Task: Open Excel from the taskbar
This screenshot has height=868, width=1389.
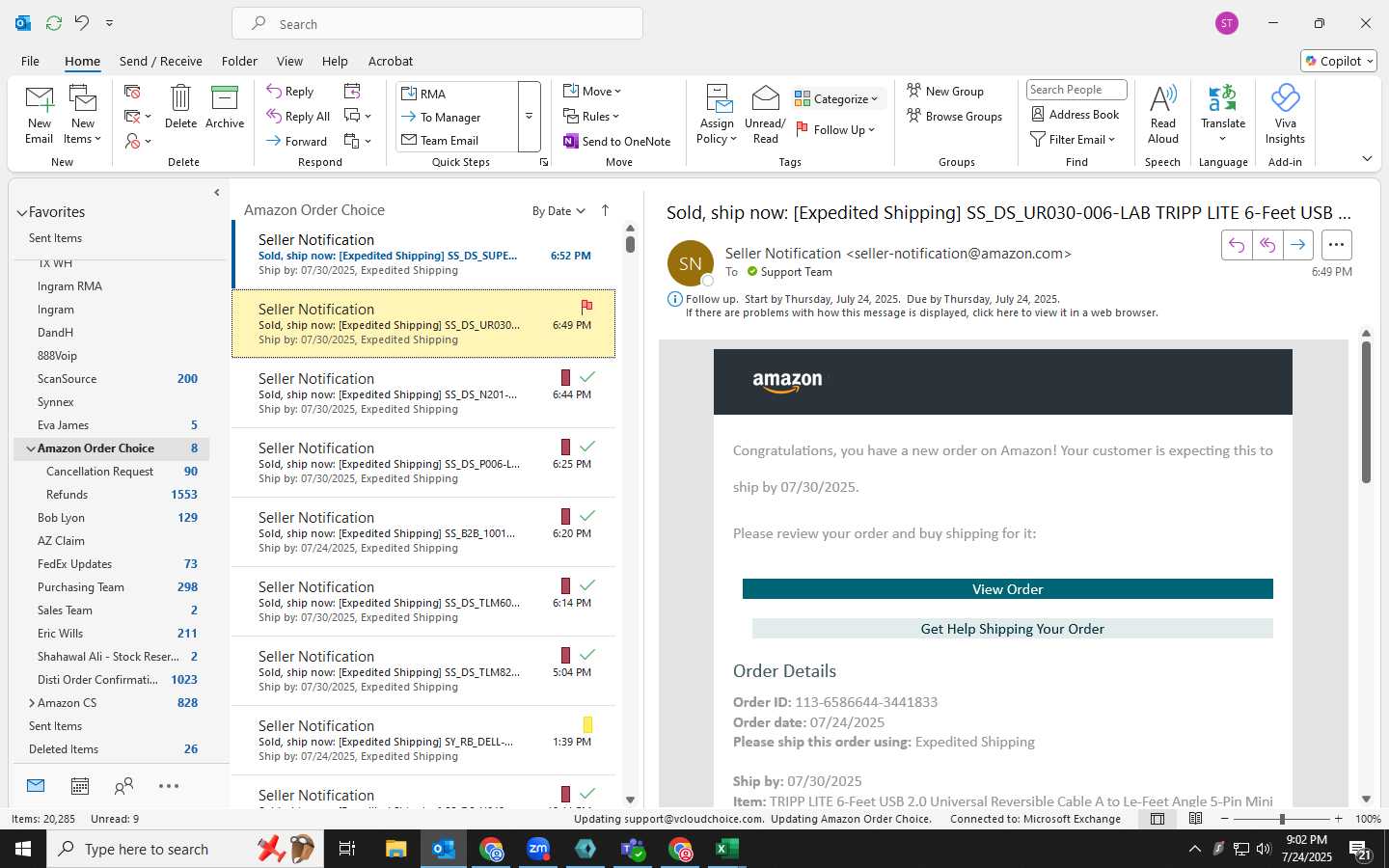Action: tap(727, 849)
